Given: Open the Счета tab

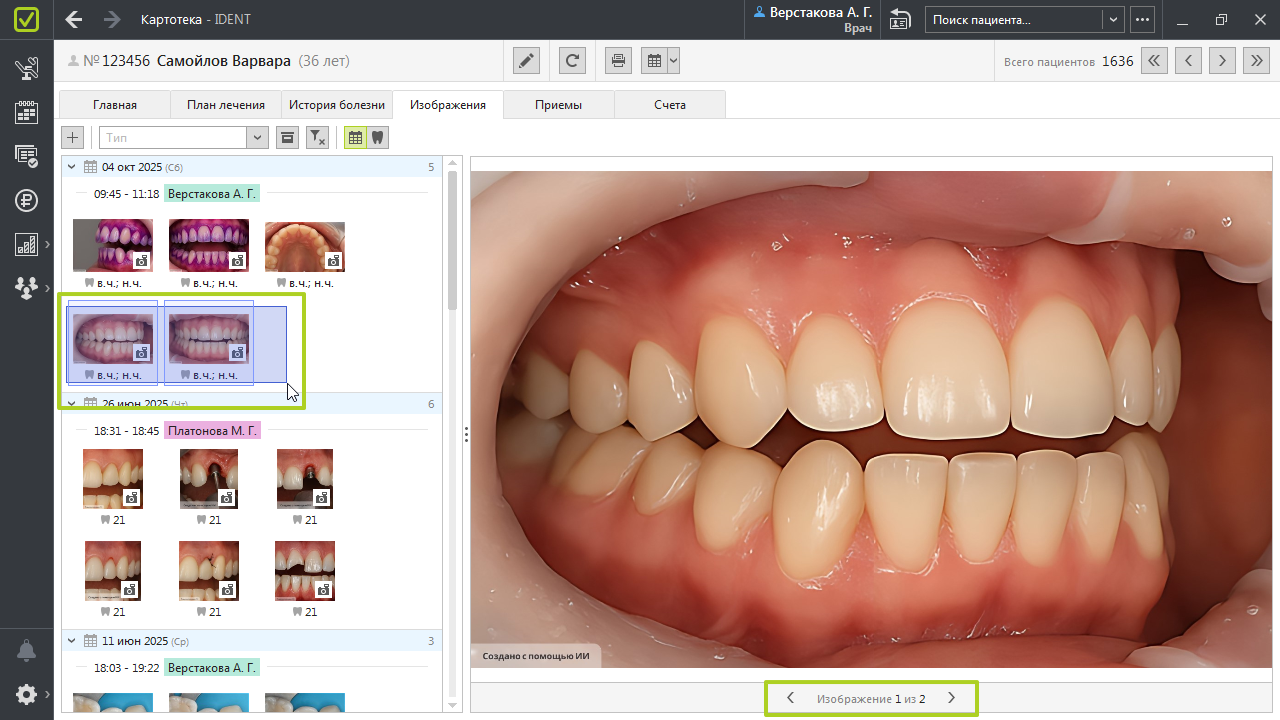Looking at the screenshot, I should coord(670,105).
